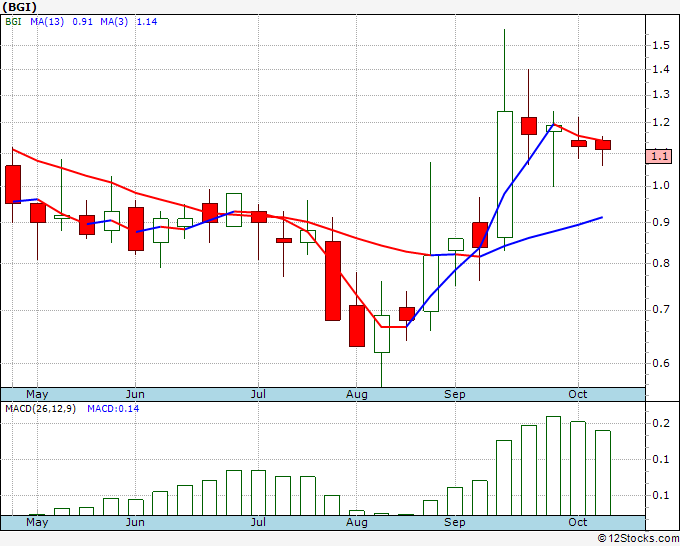680x546 pixels.
Task: Click the 1.2 price axis label
Action: coord(661,122)
